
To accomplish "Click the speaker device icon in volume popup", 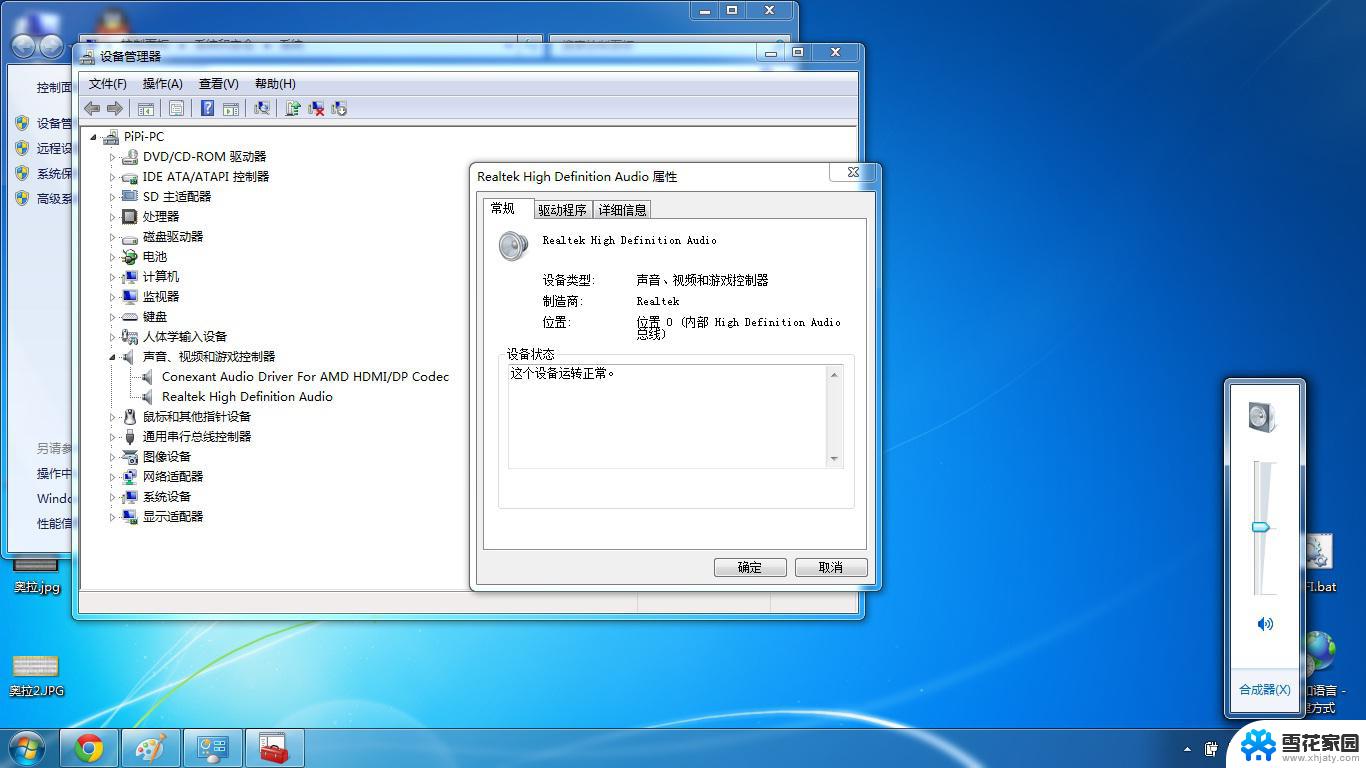I will tap(1263, 416).
